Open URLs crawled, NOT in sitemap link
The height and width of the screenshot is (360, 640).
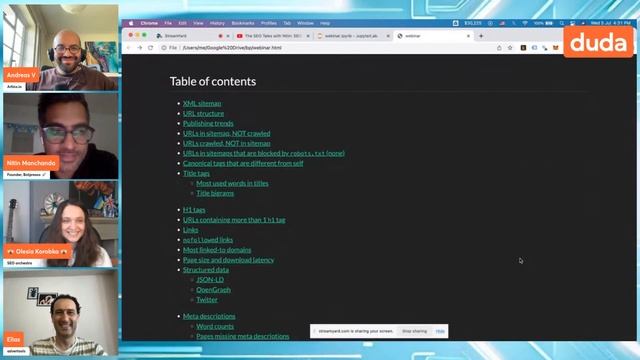coord(227,143)
